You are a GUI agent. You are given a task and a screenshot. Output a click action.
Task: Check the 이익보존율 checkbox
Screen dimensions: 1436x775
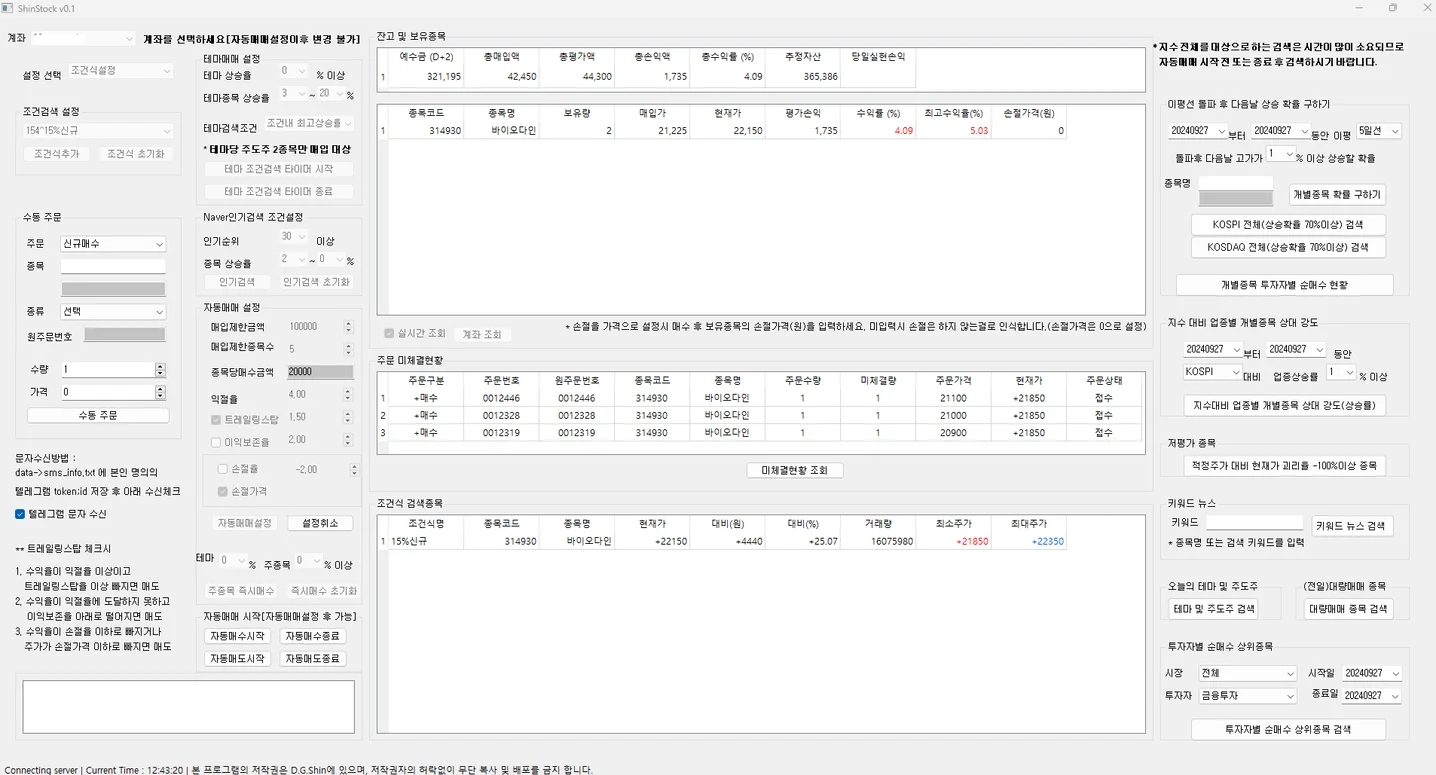216,441
